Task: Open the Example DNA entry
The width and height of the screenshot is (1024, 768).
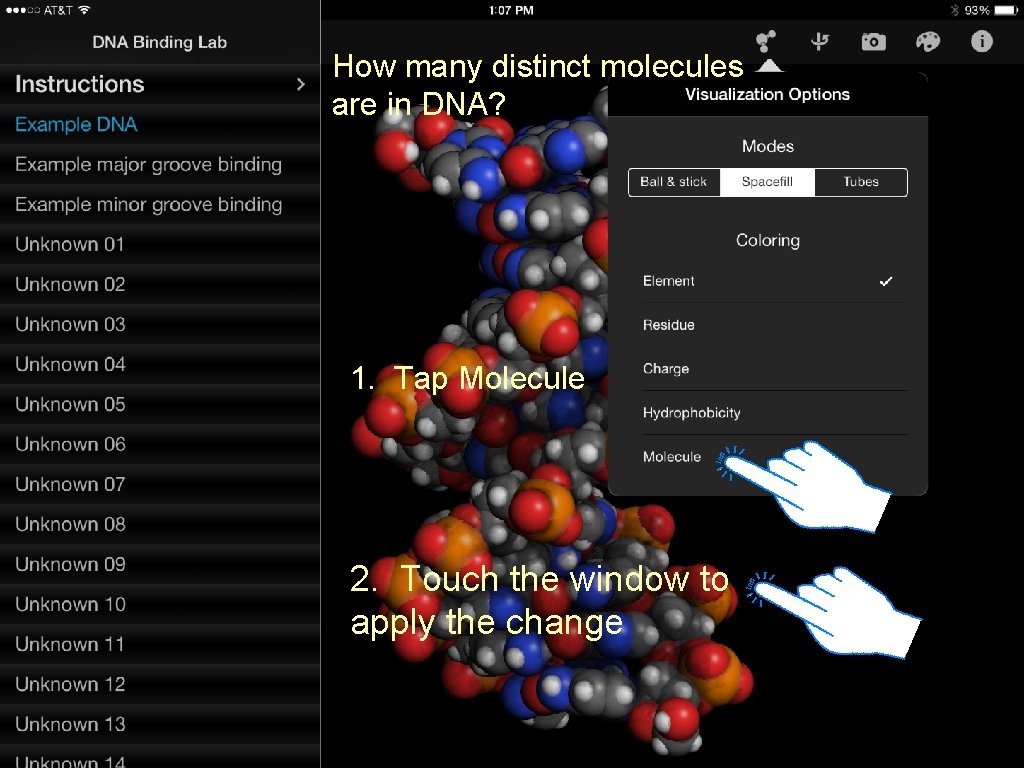Action: pos(76,124)
